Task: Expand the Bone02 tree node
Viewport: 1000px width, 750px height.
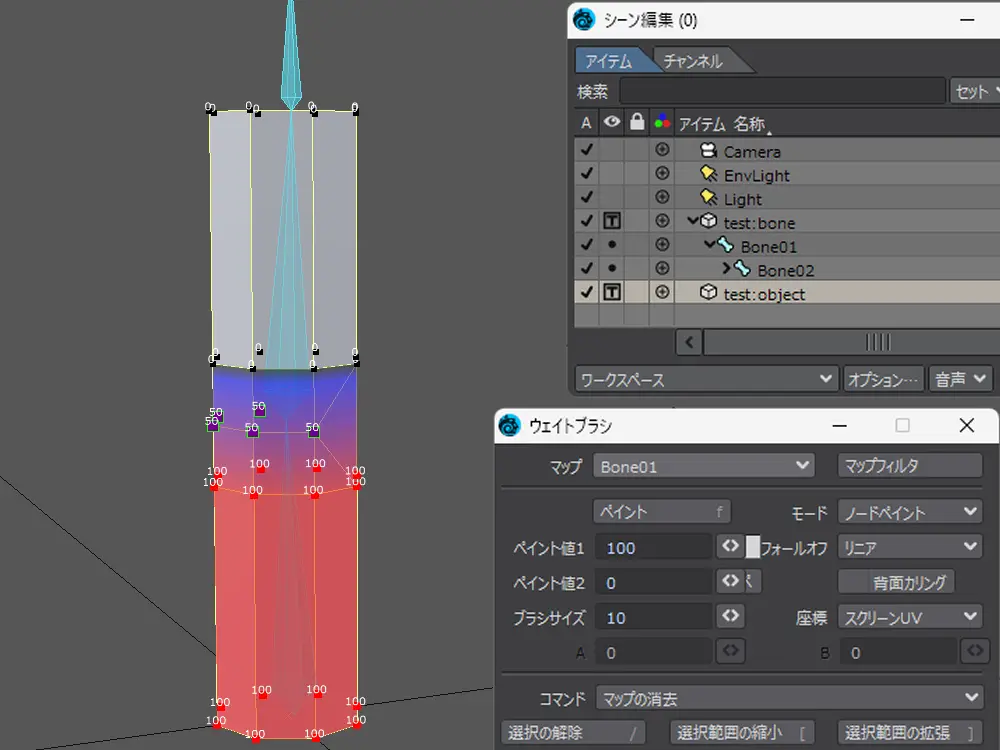Action: click(x=727, y=270)
